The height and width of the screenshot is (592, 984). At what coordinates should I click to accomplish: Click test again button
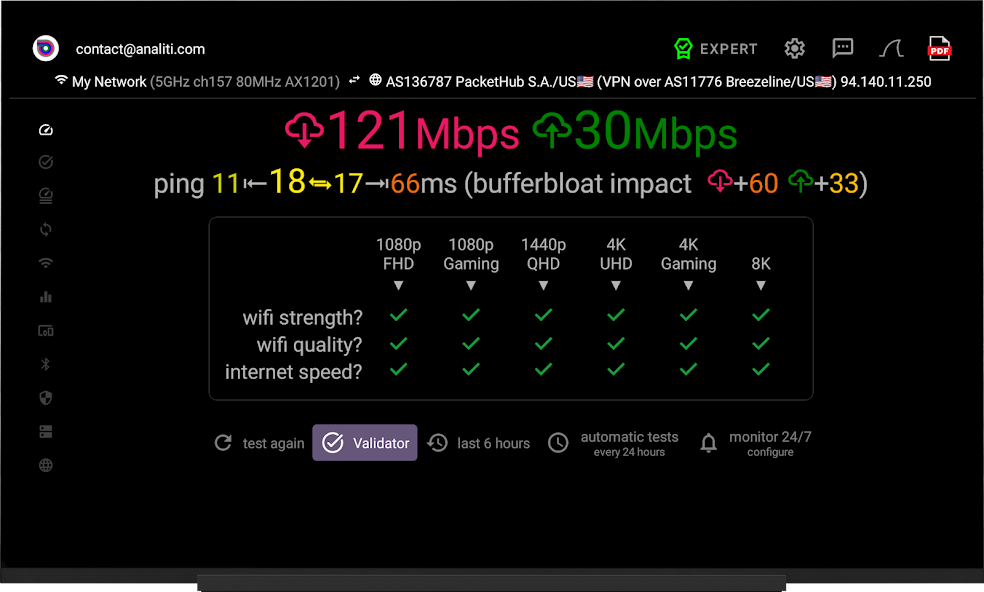click(259, 443)
